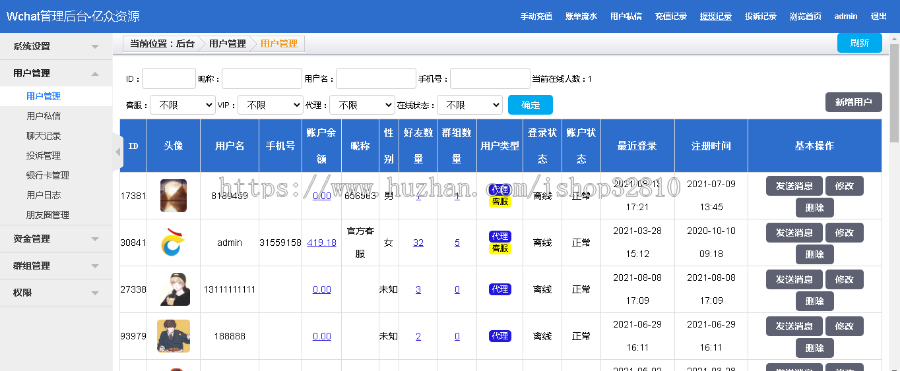Click 删除 for user 188888
This screenshot has height=371, width=900.
click(814, 347)
